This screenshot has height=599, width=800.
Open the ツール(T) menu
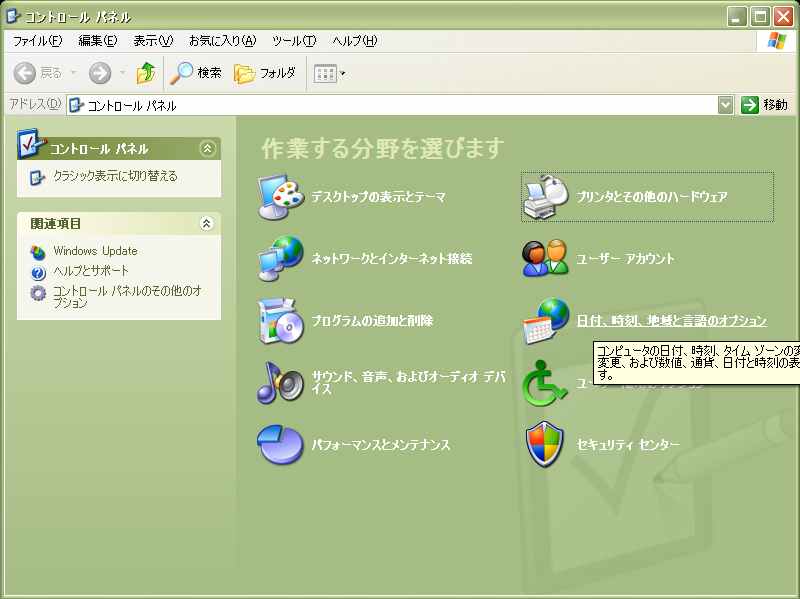(x=294, y=41)
